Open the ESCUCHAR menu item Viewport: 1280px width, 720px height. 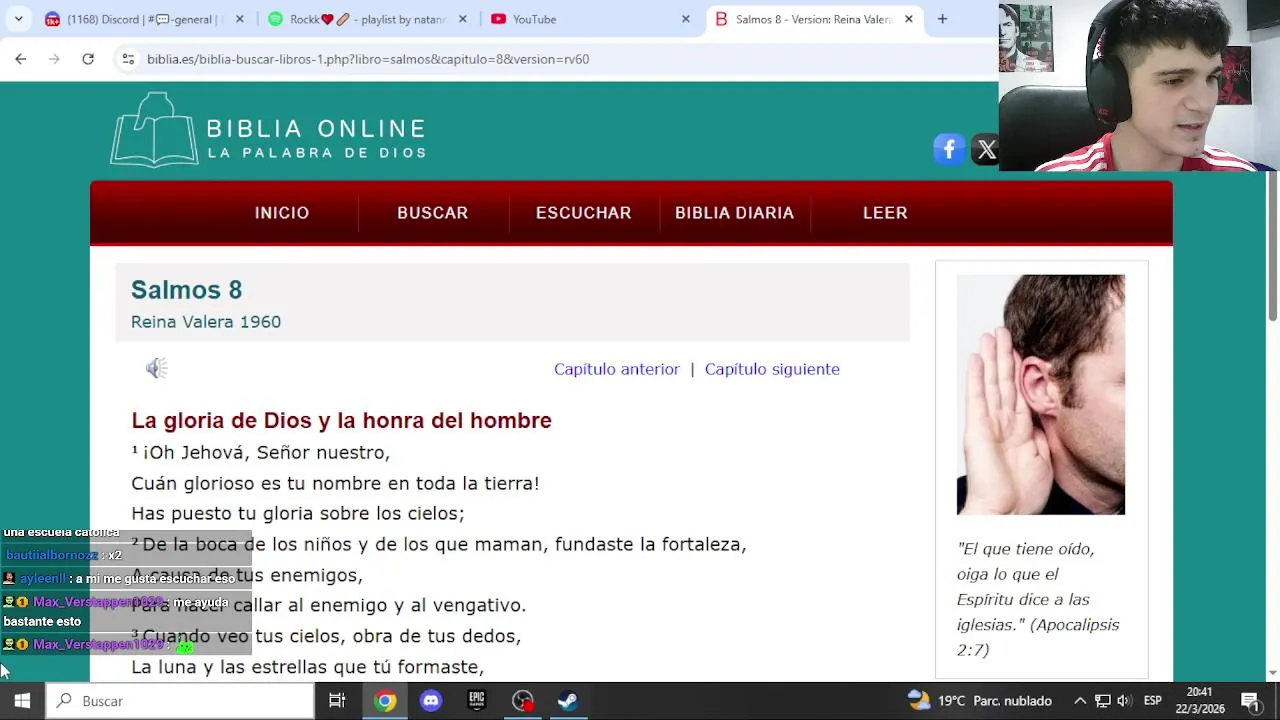pyautogui.click(x=584, y=213)
